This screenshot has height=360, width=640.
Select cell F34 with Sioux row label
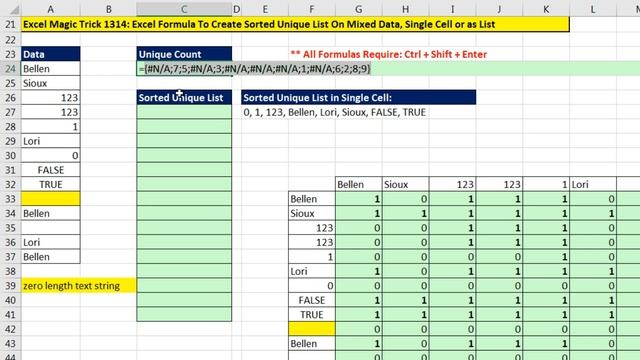(312, 213)
